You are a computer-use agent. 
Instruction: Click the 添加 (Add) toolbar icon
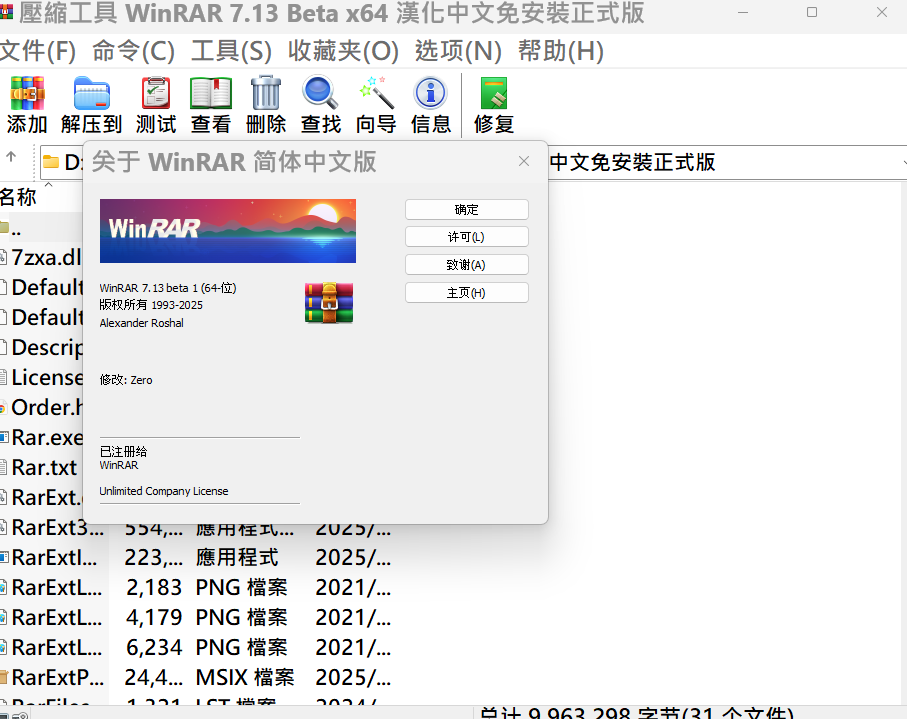[27, 105]
